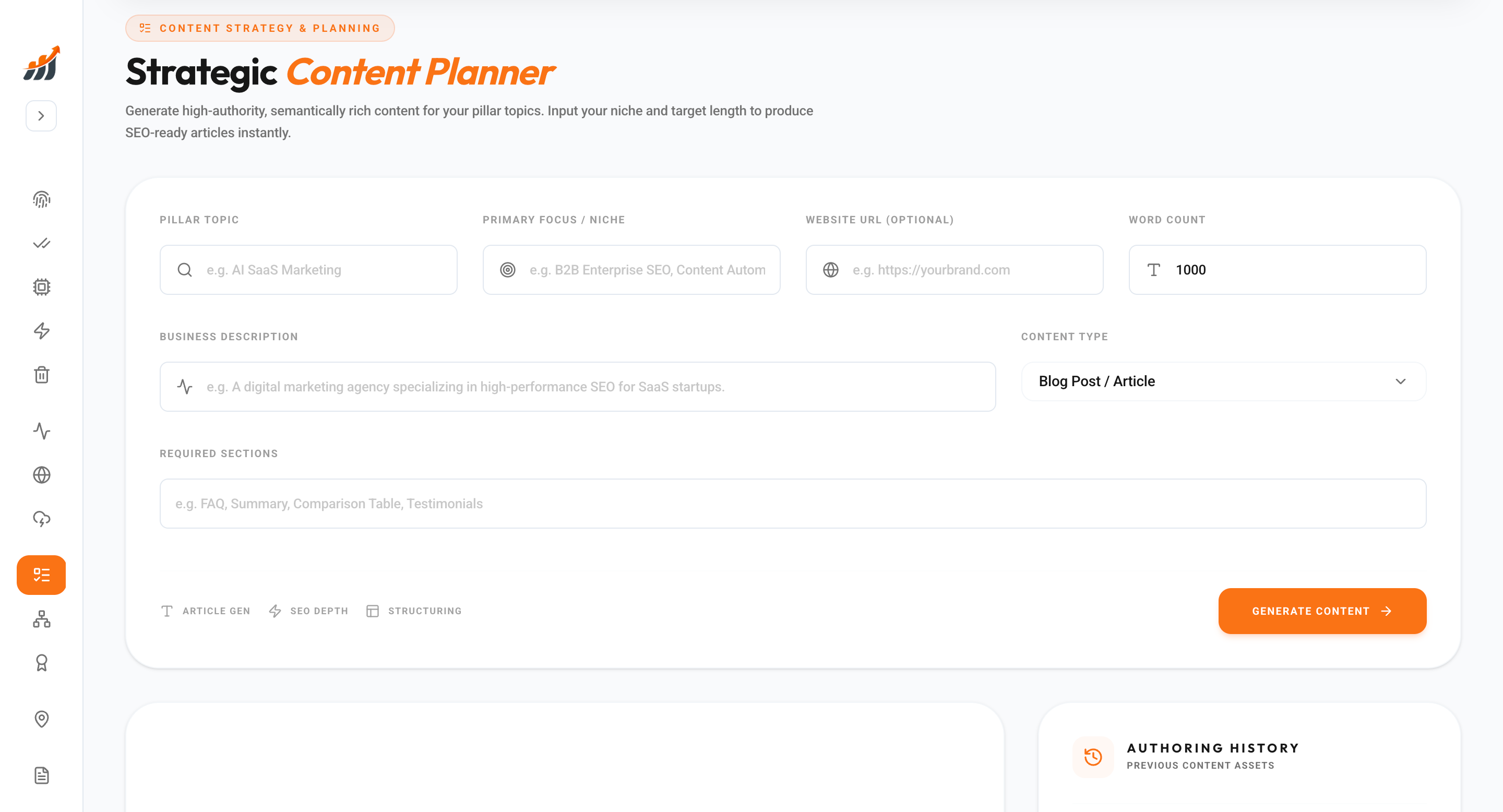Click the Required Sections text field
Screen dimensions: 1503x812
pos(792,504)
